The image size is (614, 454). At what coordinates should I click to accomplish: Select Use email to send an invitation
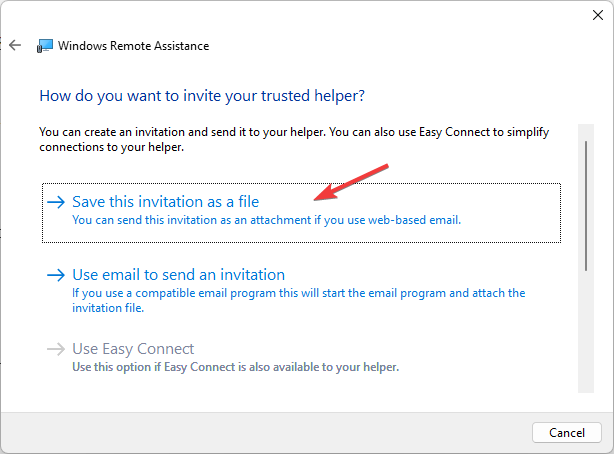[178, 275]
